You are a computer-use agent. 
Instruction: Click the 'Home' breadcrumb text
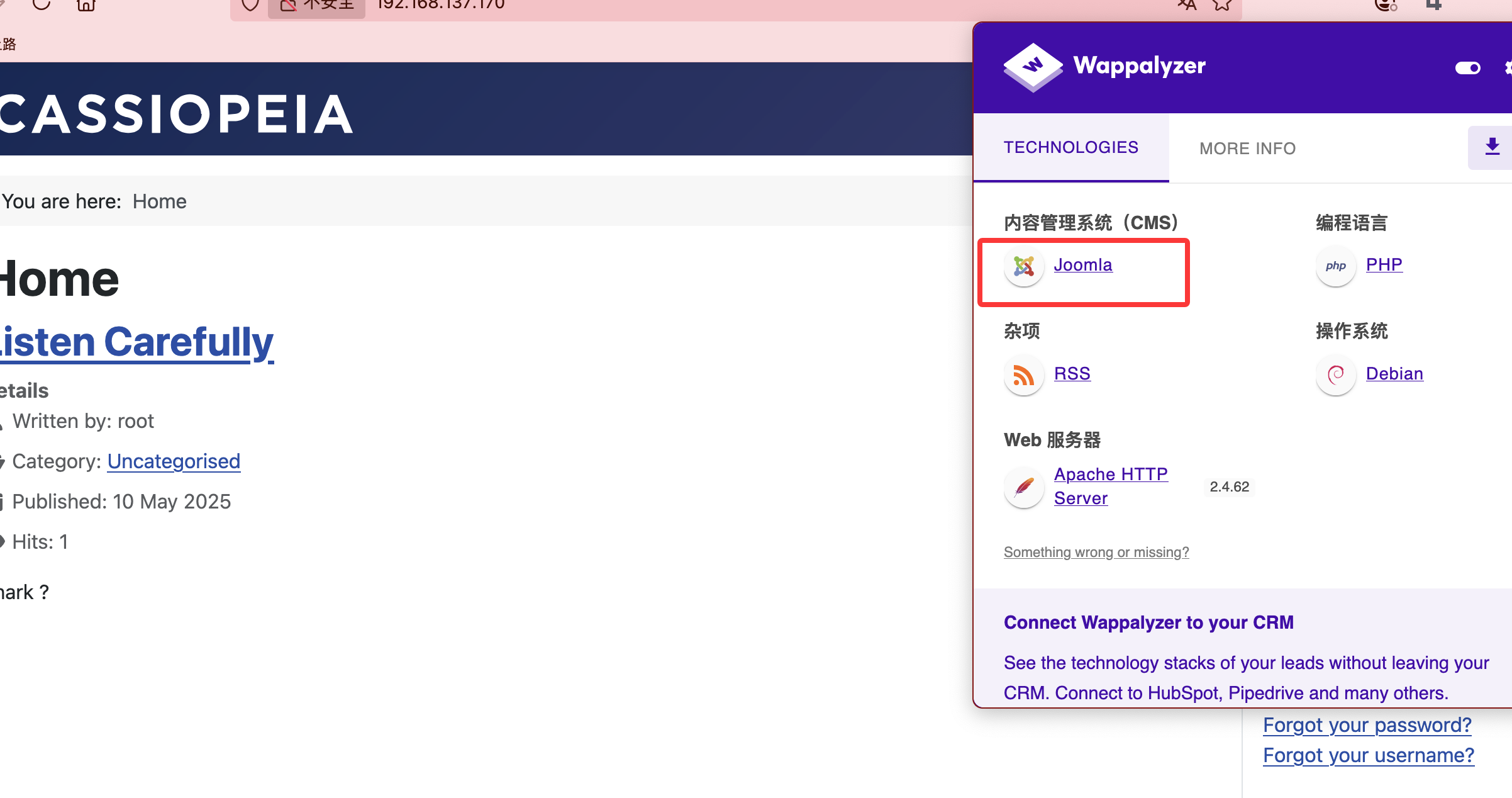159,201
